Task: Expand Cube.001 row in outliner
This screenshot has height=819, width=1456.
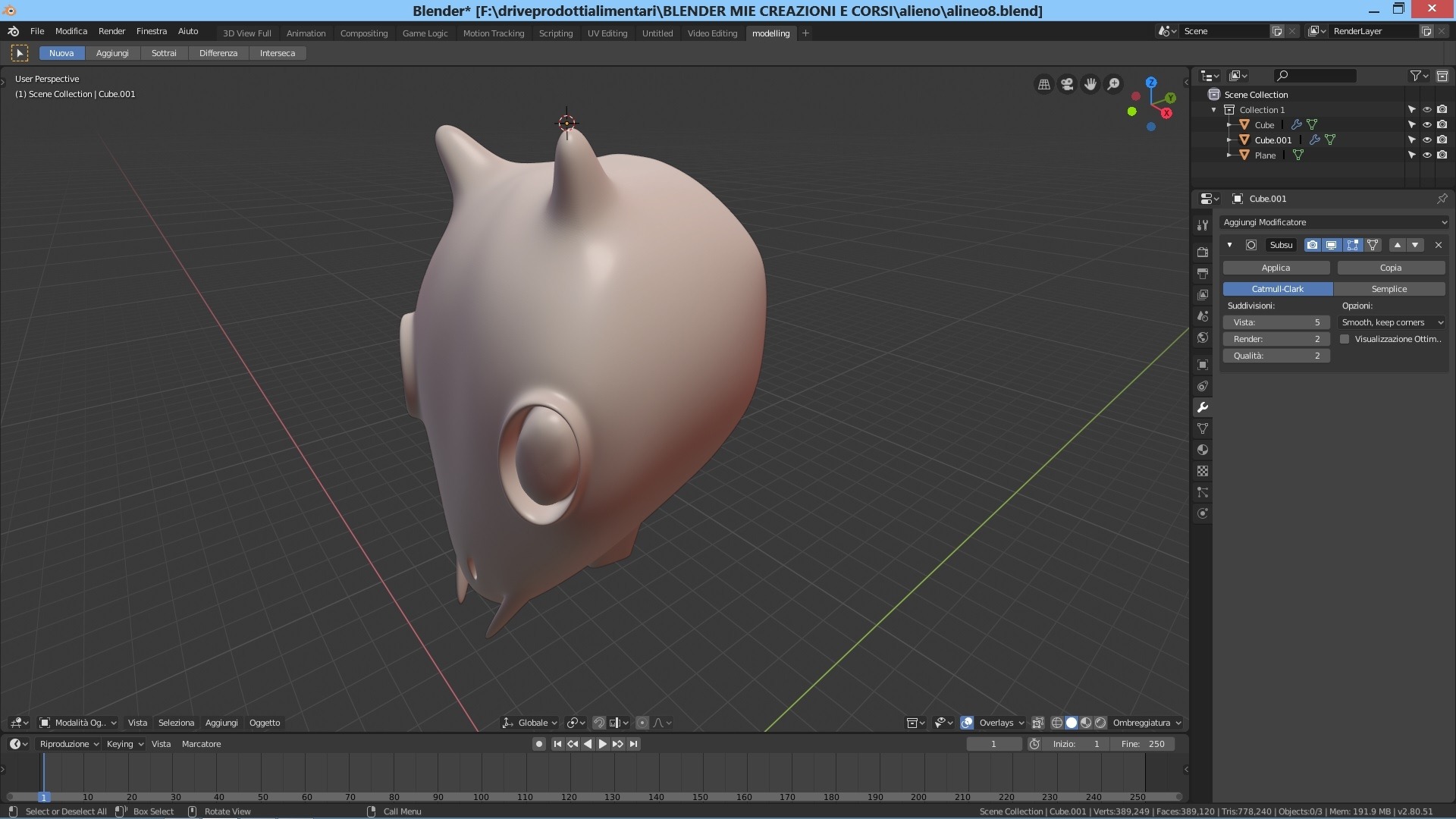Action: (1229, 140)
